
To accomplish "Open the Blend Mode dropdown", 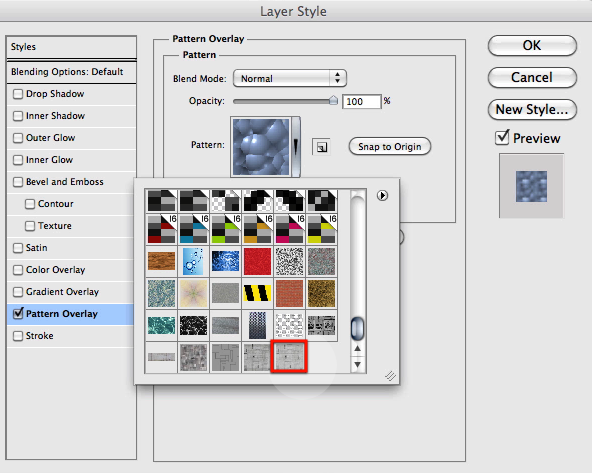I will (x=290, y=79).
